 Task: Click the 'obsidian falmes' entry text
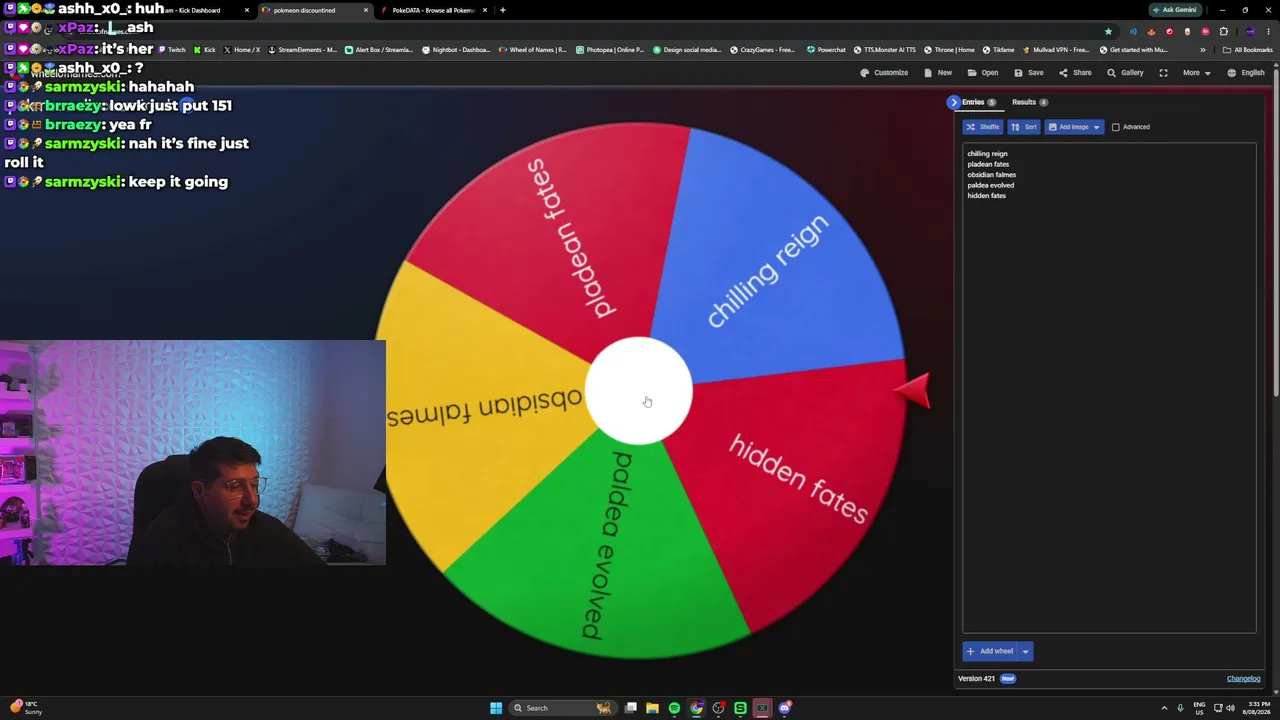[x=991, y=175]
